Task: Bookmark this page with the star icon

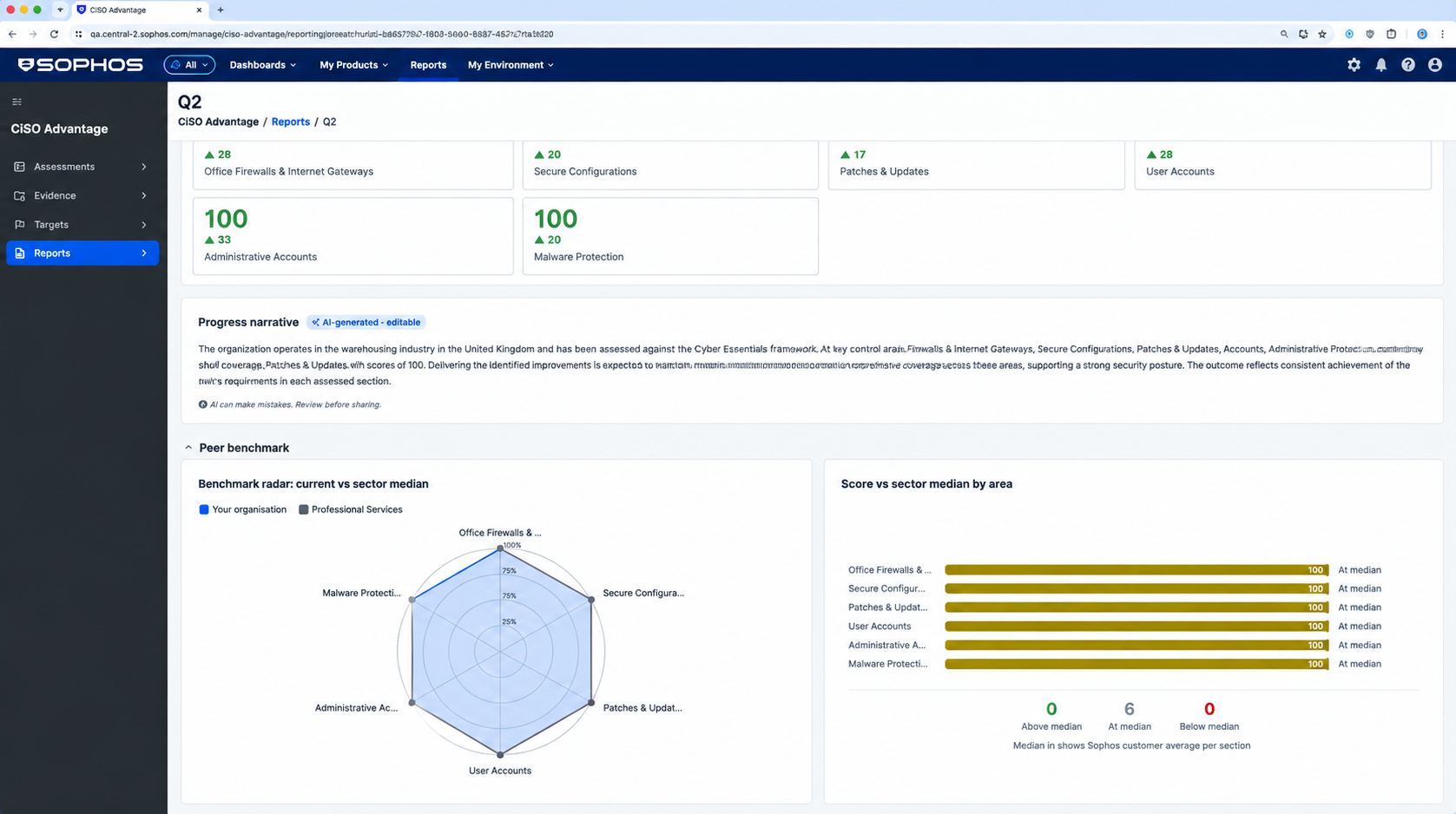Action: pos(1322,34)
